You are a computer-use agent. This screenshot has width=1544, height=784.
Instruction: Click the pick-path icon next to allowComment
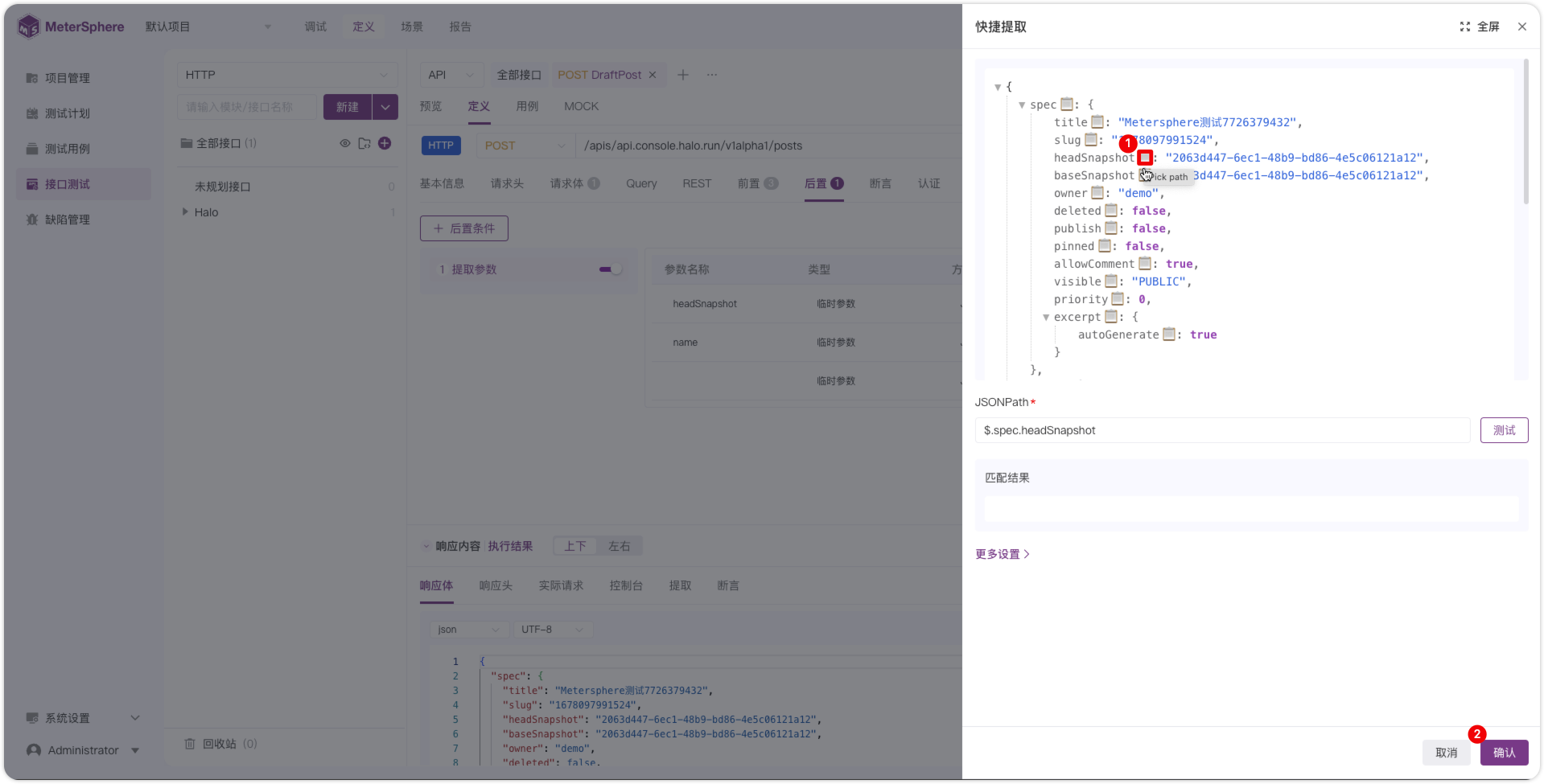[1144, 264]
